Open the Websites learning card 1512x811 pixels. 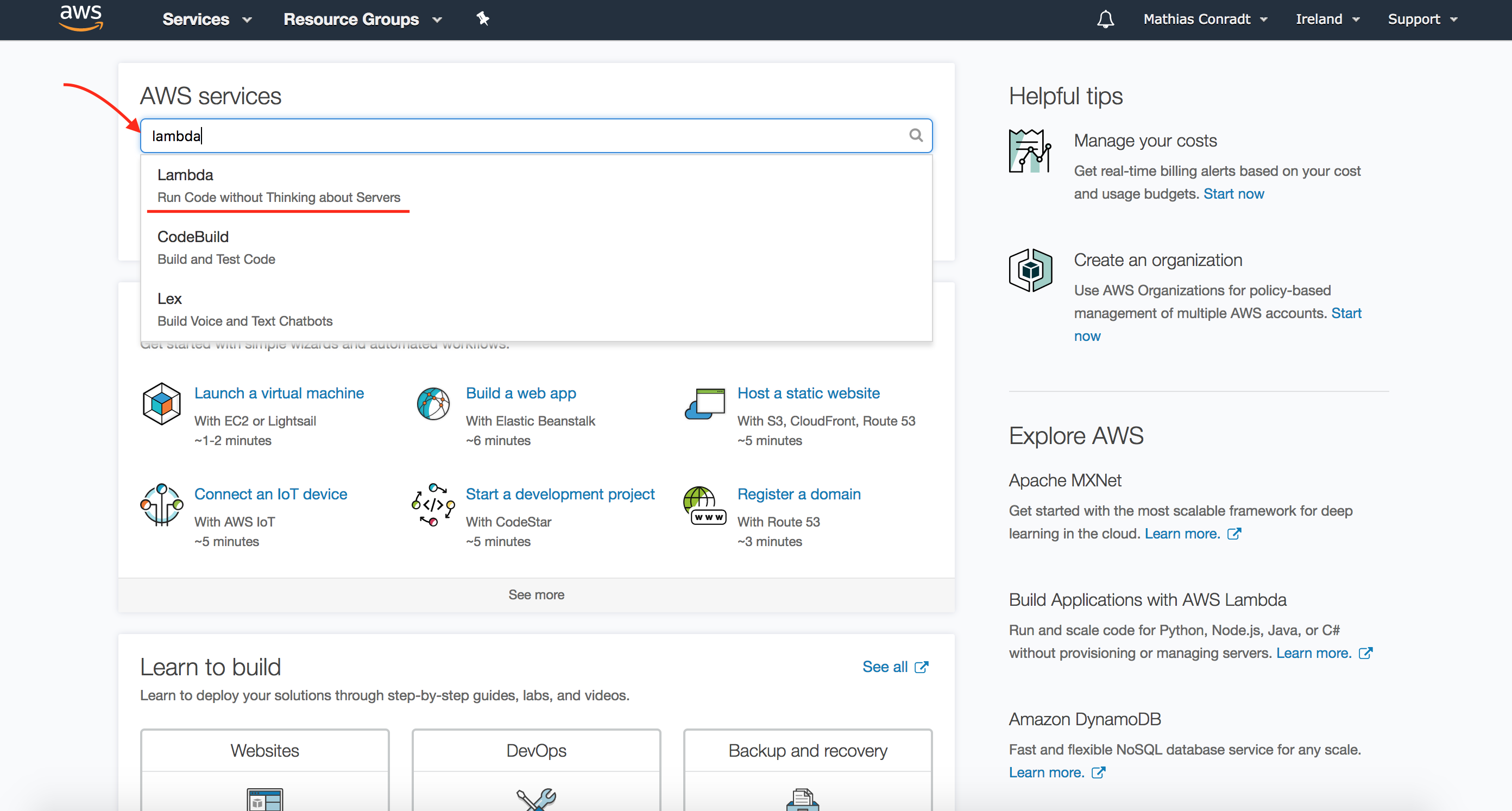[x=264, y=770]
